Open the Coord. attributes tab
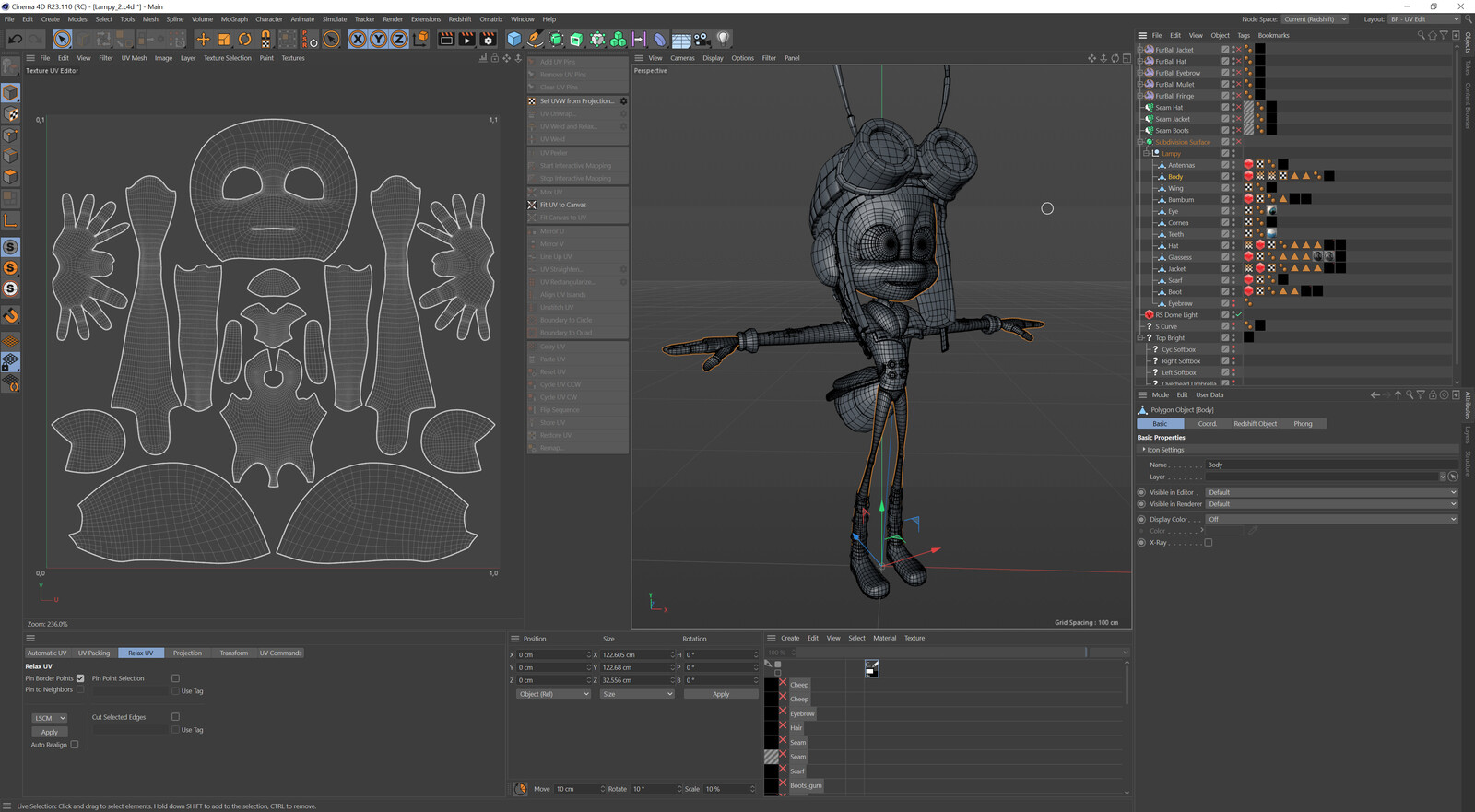Viewport: 1475px width, 812px height. pos(1208,424)
